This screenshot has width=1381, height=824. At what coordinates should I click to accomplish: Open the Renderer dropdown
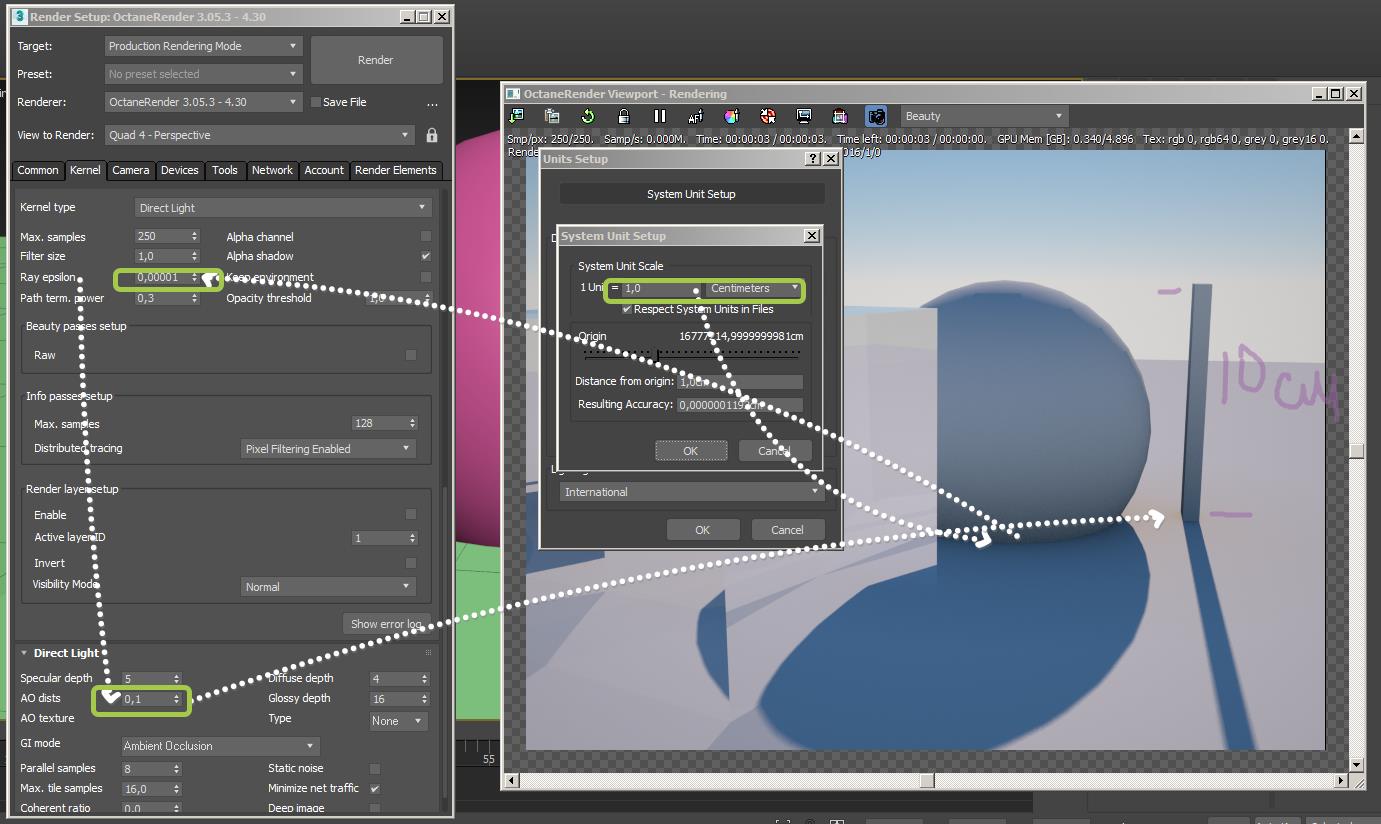(x=203, y=102)
